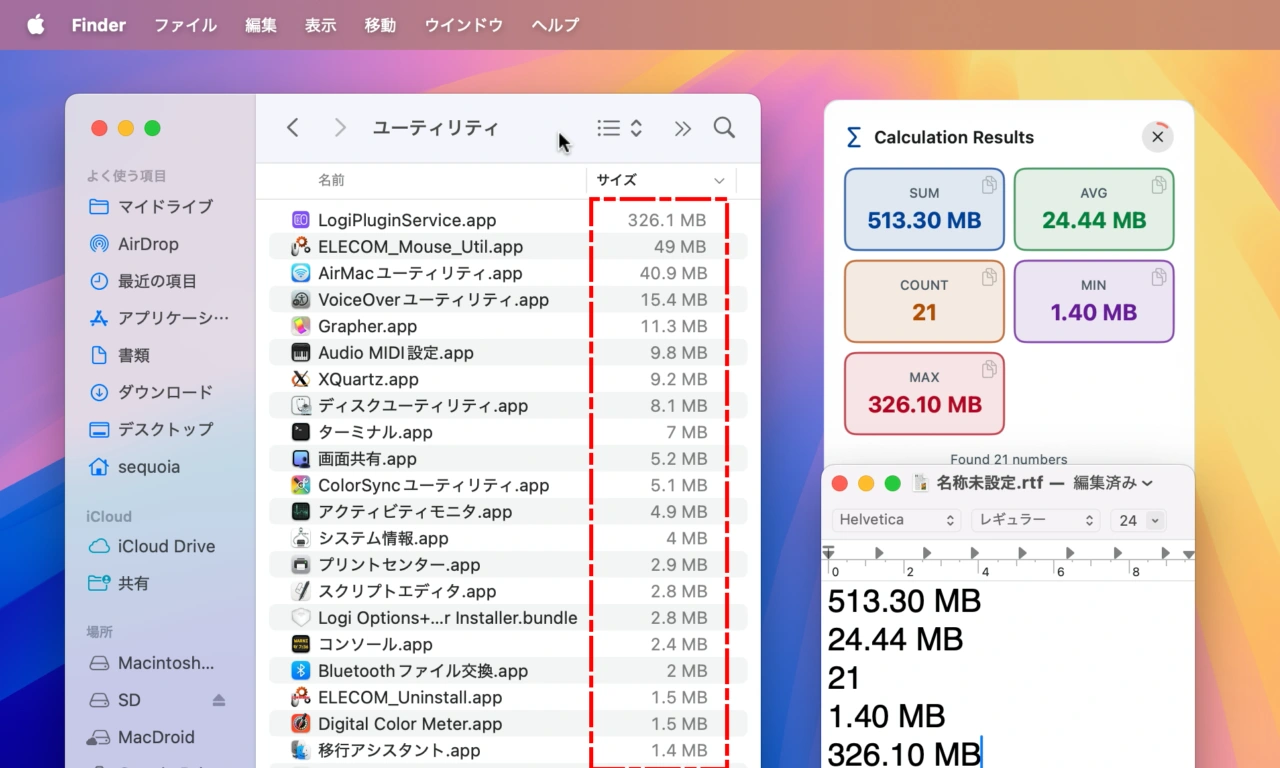The width and height of the screenshot is (1280, 768).
Task: Copy the MAX value using its icon
Action: (x=988, y=369)
